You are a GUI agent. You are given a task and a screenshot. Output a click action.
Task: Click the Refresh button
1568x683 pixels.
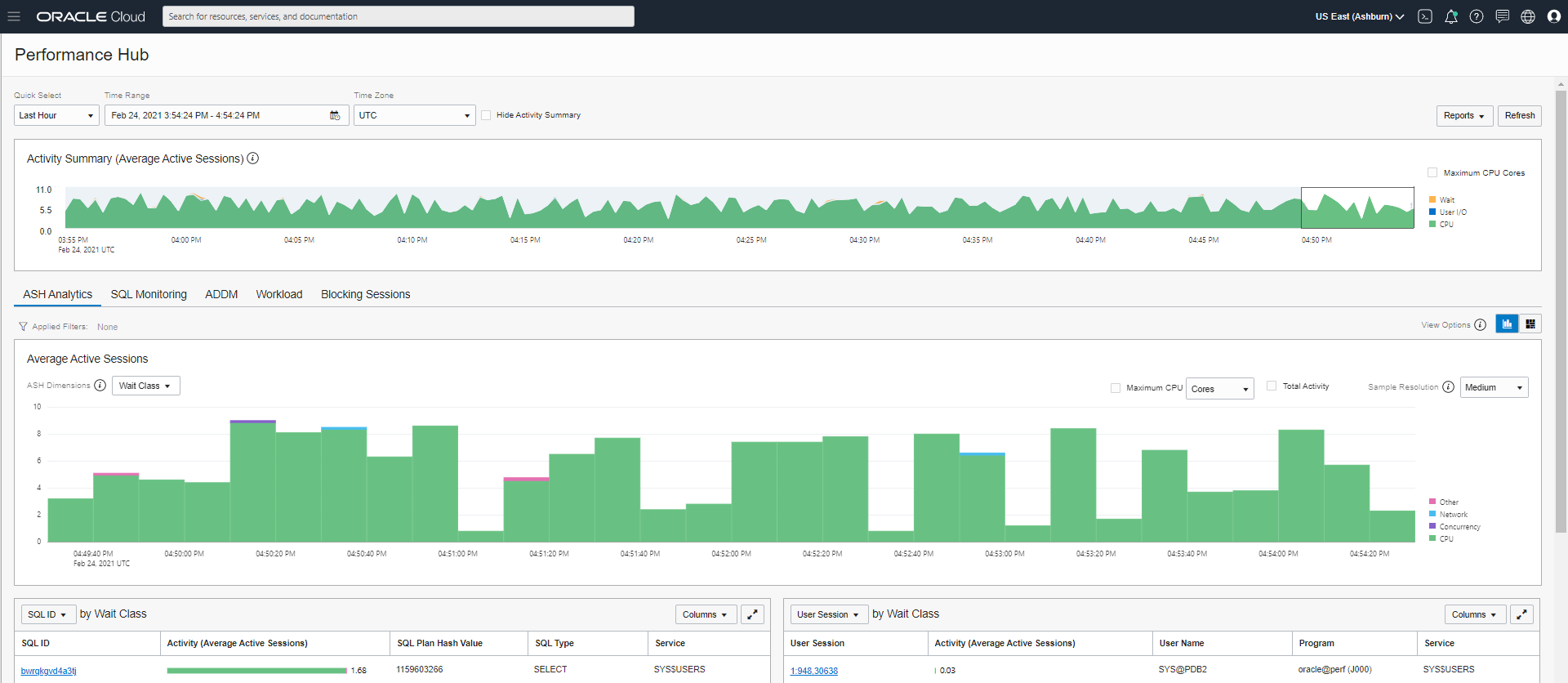click(1520, 115)
